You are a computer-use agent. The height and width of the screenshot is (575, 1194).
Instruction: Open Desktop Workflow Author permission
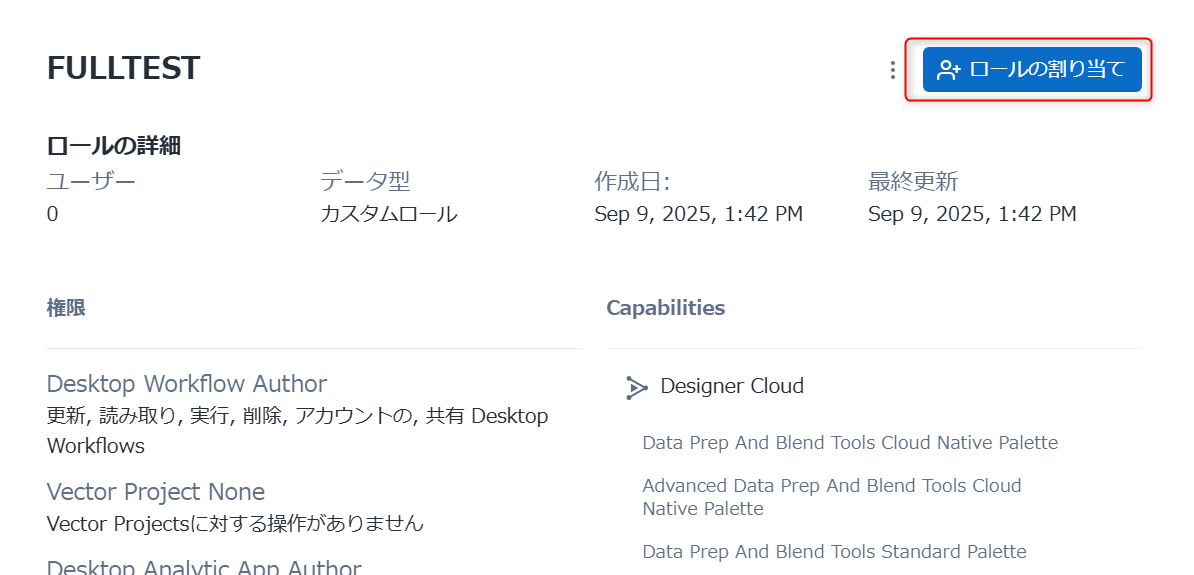click(187, 382)
